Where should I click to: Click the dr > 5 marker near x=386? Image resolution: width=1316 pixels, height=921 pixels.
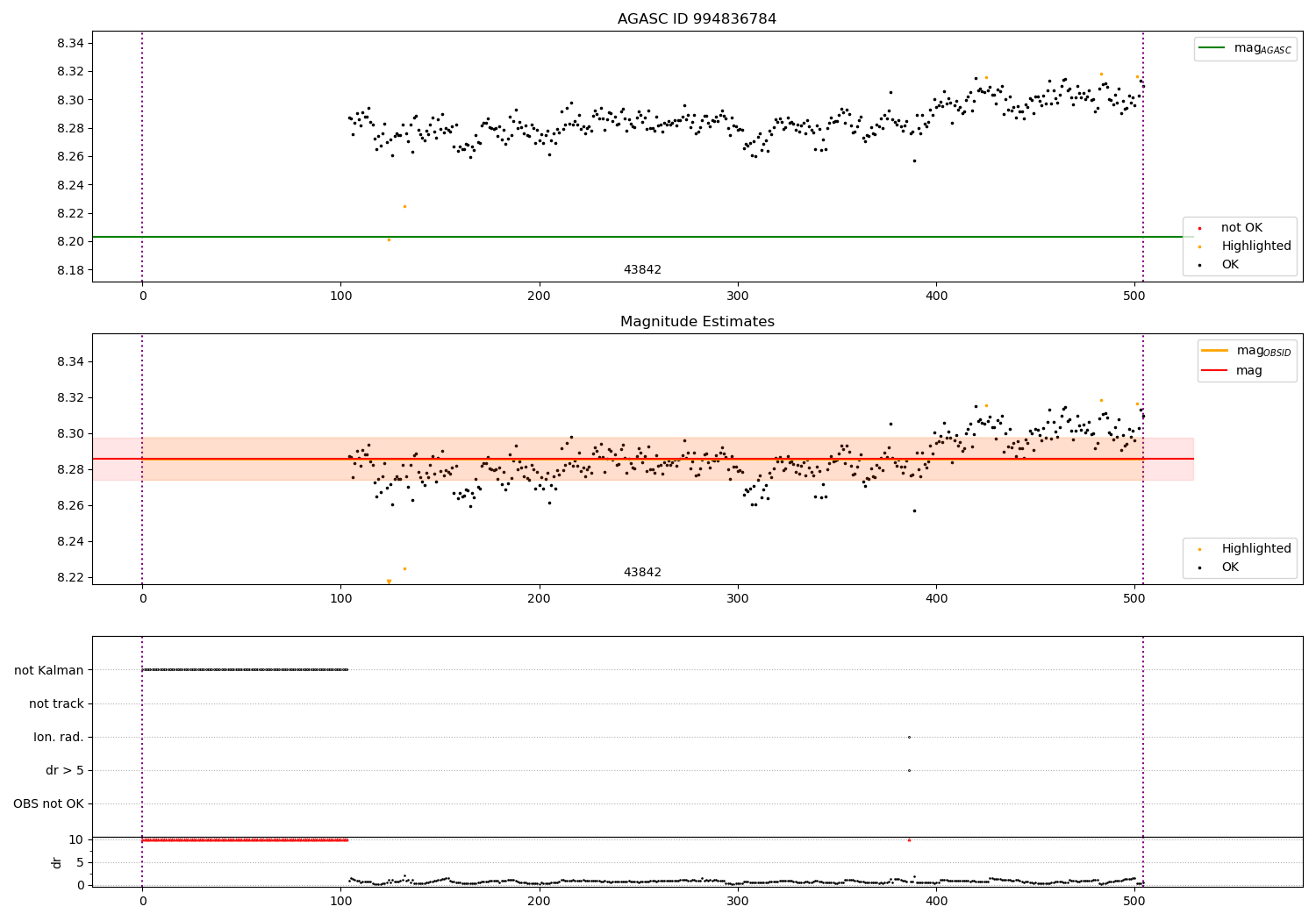point(909,771)
